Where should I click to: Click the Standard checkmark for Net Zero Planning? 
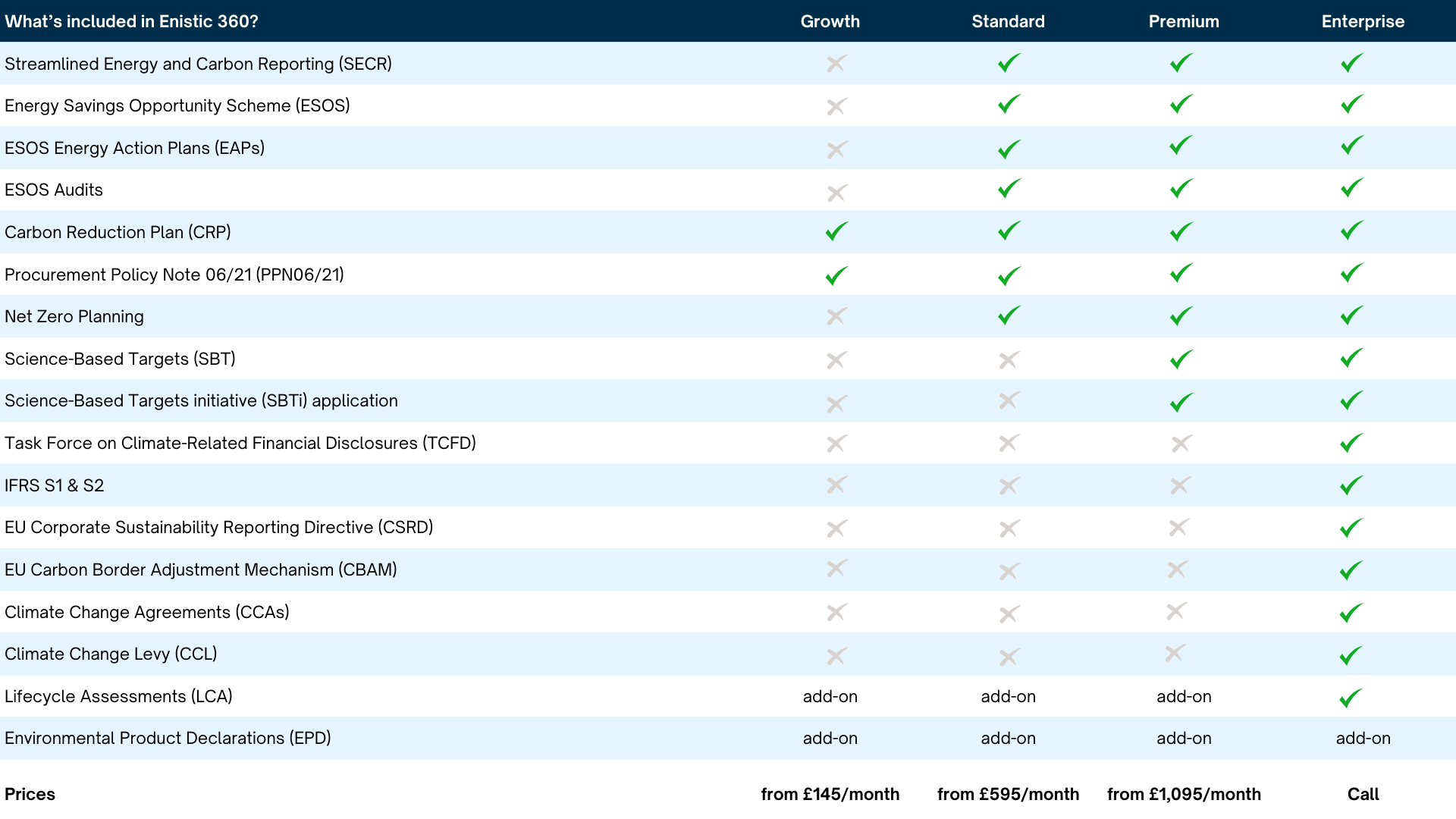point(1009,315)
